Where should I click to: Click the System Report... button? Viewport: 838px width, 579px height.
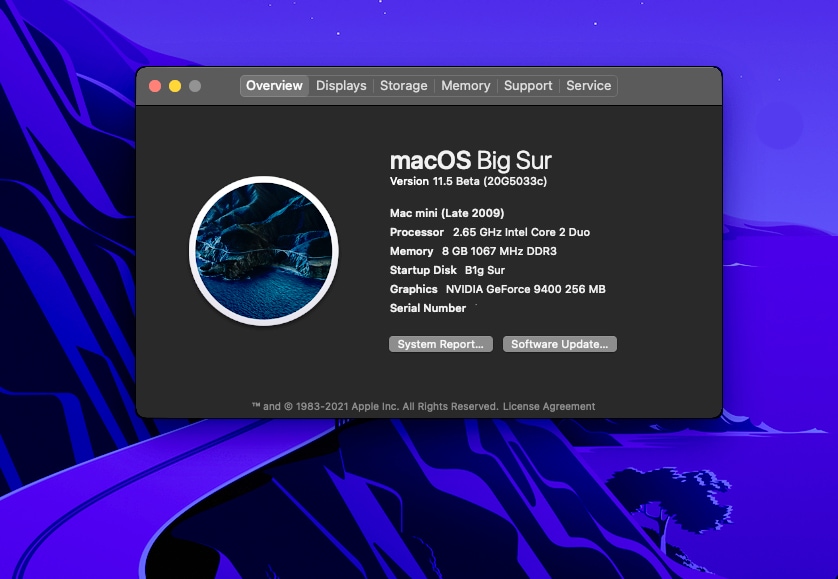click(441, 344)
